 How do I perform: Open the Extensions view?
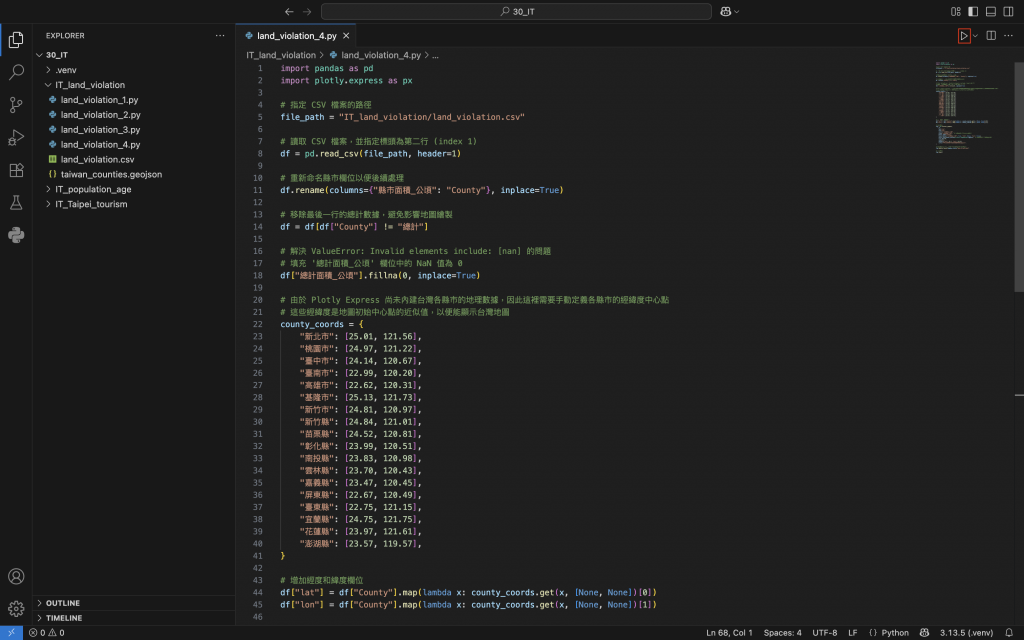[16, 170]
